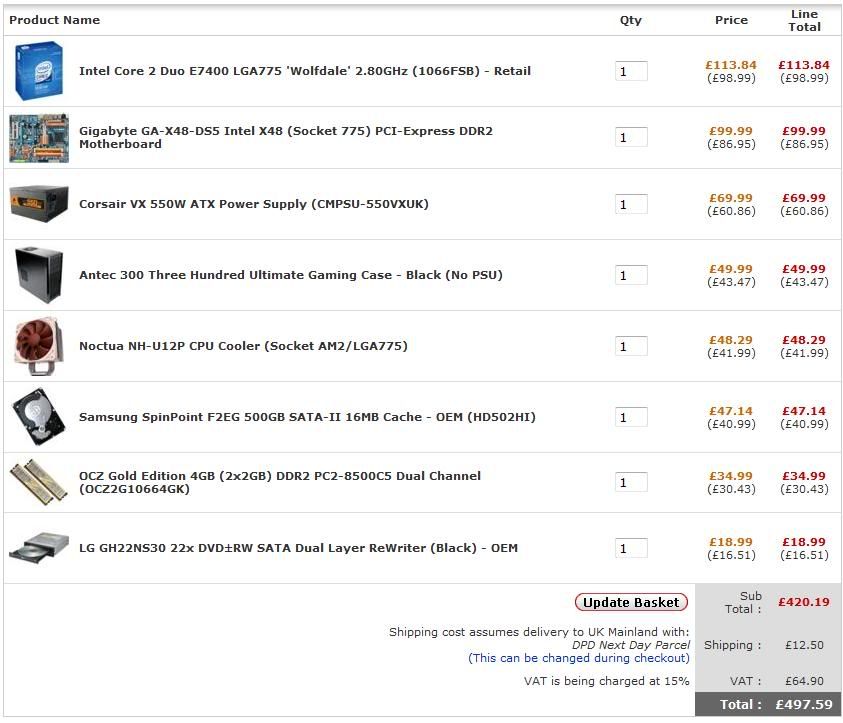The image size is (843, 723).
Task: Select quantity field for Intel Core 2 Duo
Action: click(x=631, y=71)
